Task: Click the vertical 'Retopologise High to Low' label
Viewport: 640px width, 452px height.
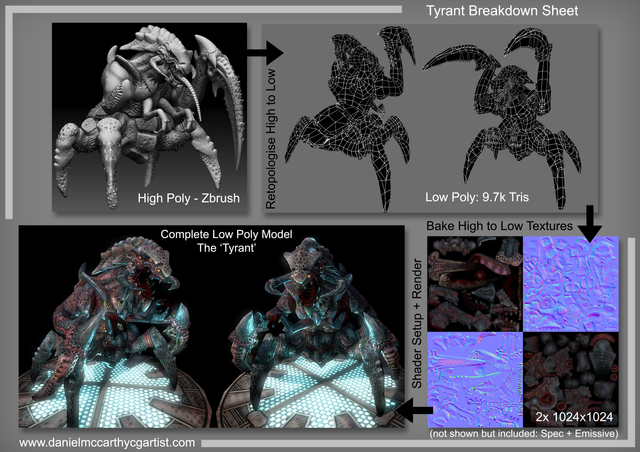Action: pyautogui.click(x=271, y=139)
